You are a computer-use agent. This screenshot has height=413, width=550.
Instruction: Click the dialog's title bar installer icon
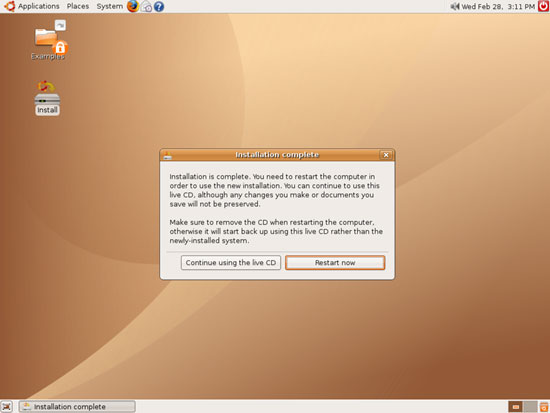tap(168, 155)
